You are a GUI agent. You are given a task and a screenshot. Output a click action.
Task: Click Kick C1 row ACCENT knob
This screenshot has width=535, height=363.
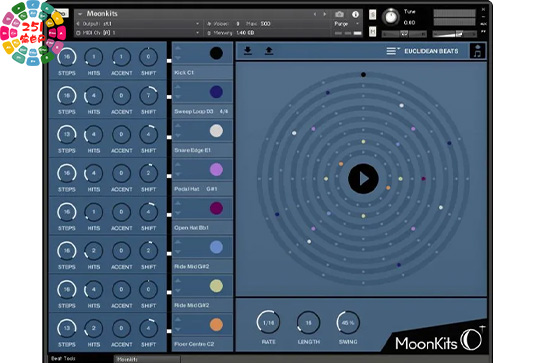tap(121, 57)
